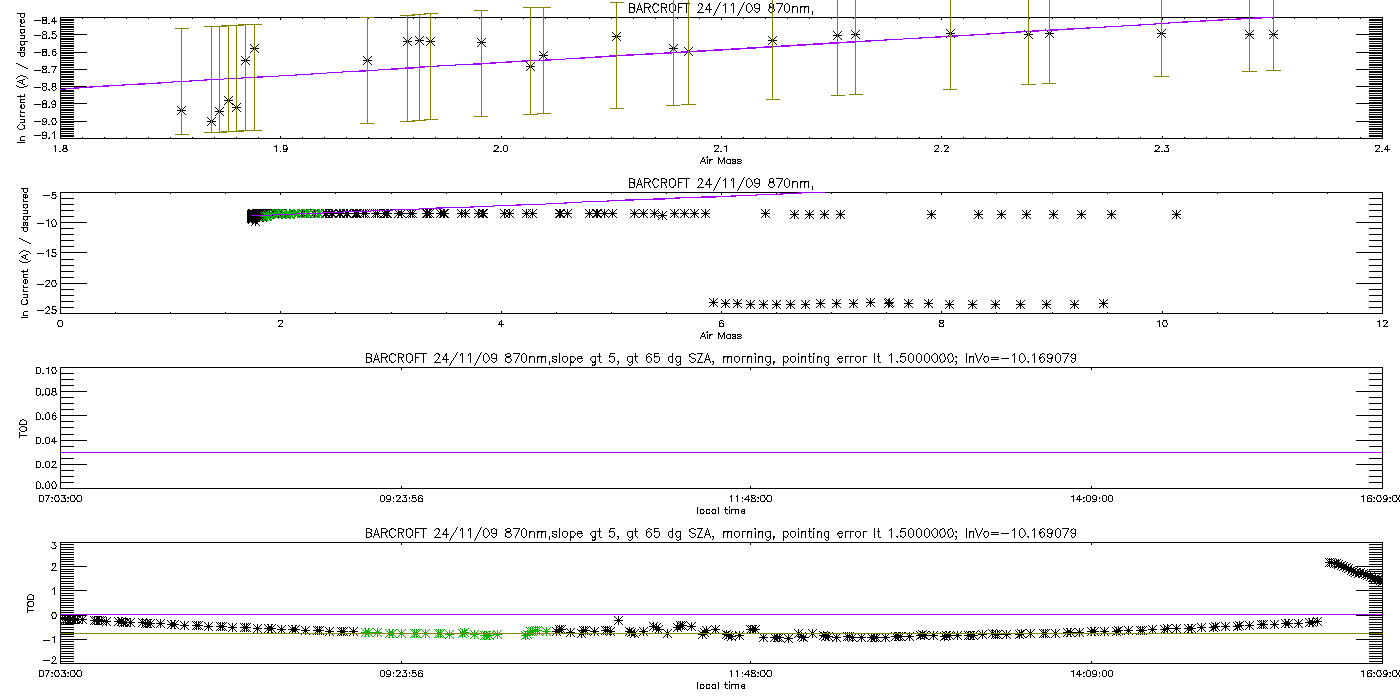Click the leftmost point of the lower row near -24

click(714, 302)
